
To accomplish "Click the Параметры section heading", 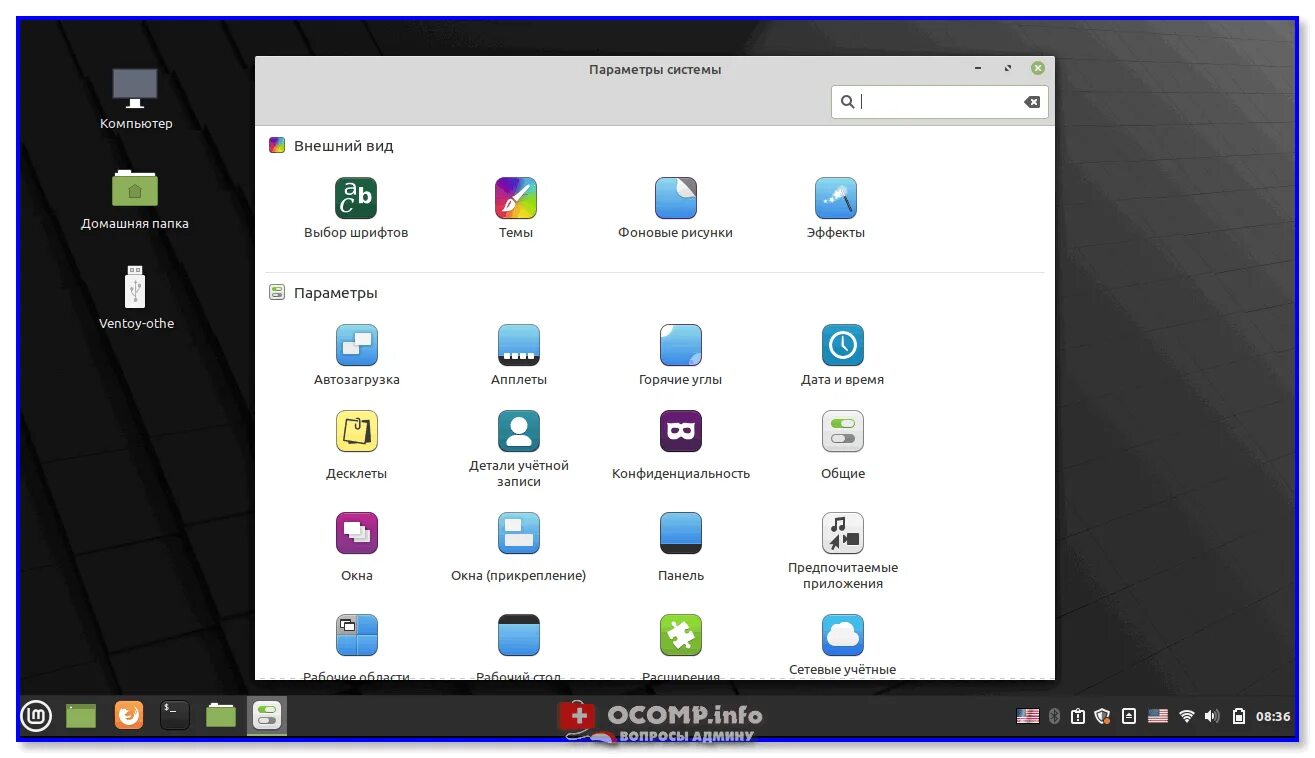I will [x=335, y=293].
